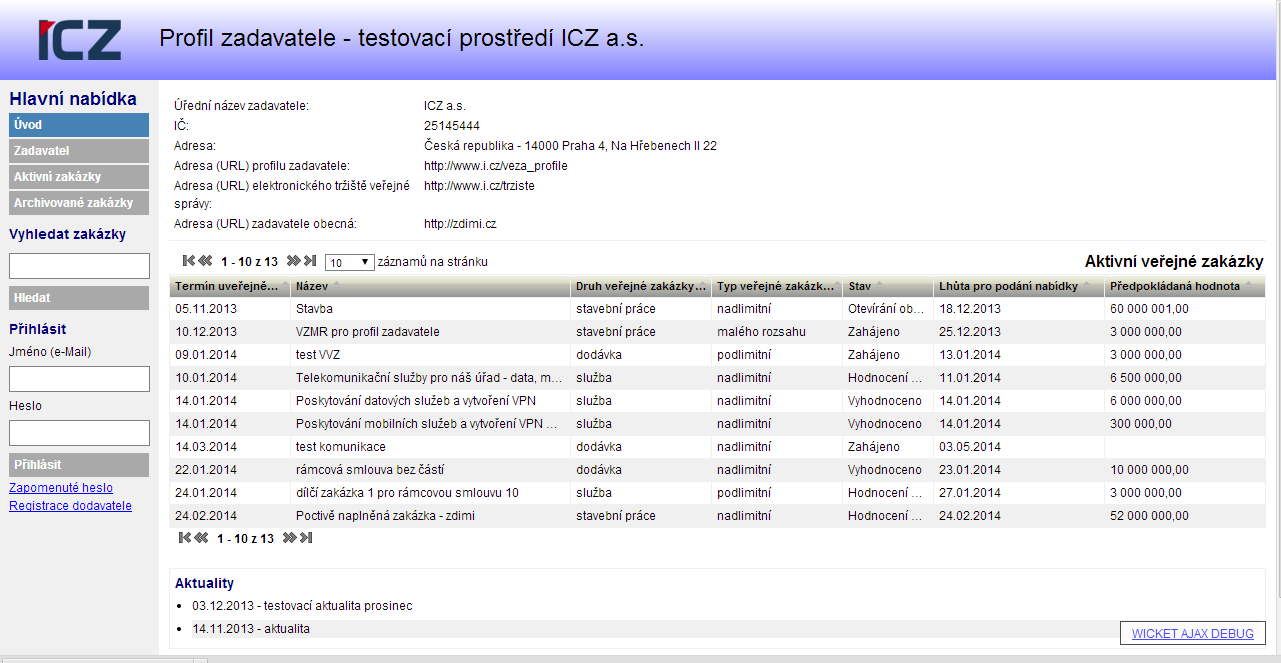Click the Typ veřejné zakázk... column header
Viewport: 1281px width, 663px height.
point(777,287)
